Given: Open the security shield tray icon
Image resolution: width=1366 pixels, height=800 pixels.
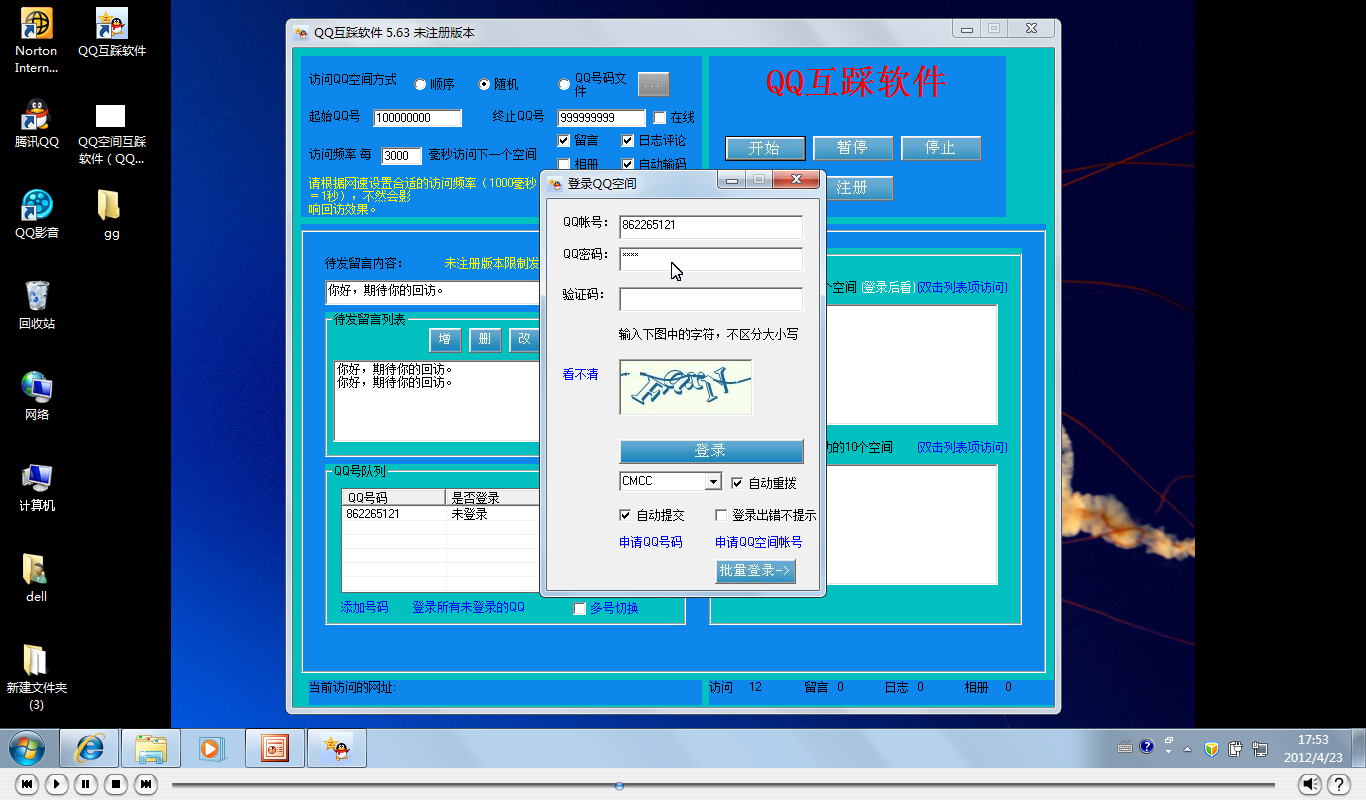Looking at the screenshot, I should pos(1211,748).
